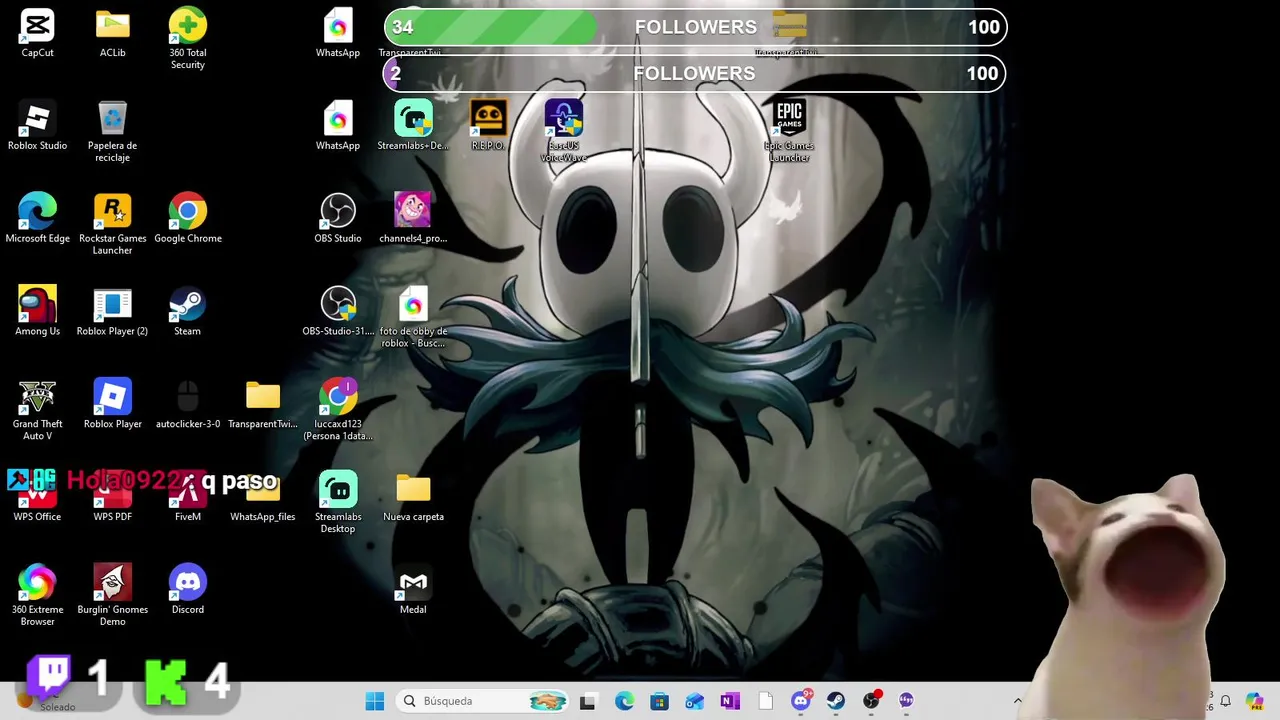This screenshot has height=720, width=1280.
Task: Select the Streamlabs+De... installer icon
Action: click(x=413, y=126)
